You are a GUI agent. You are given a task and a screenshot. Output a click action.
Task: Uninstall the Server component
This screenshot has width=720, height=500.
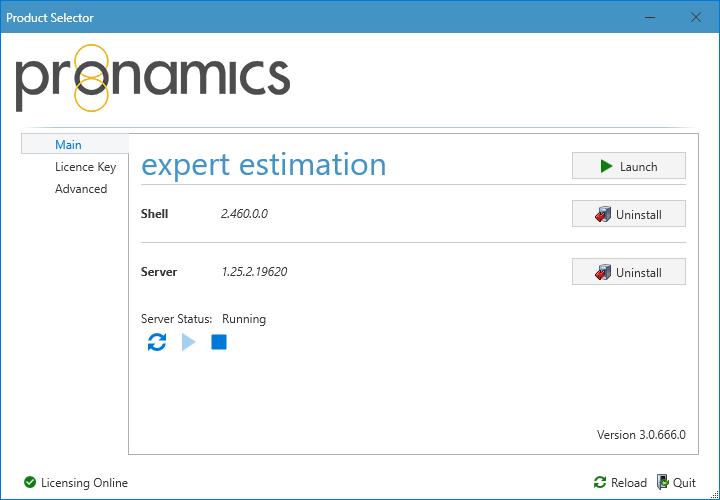click(x=628, y=272)
